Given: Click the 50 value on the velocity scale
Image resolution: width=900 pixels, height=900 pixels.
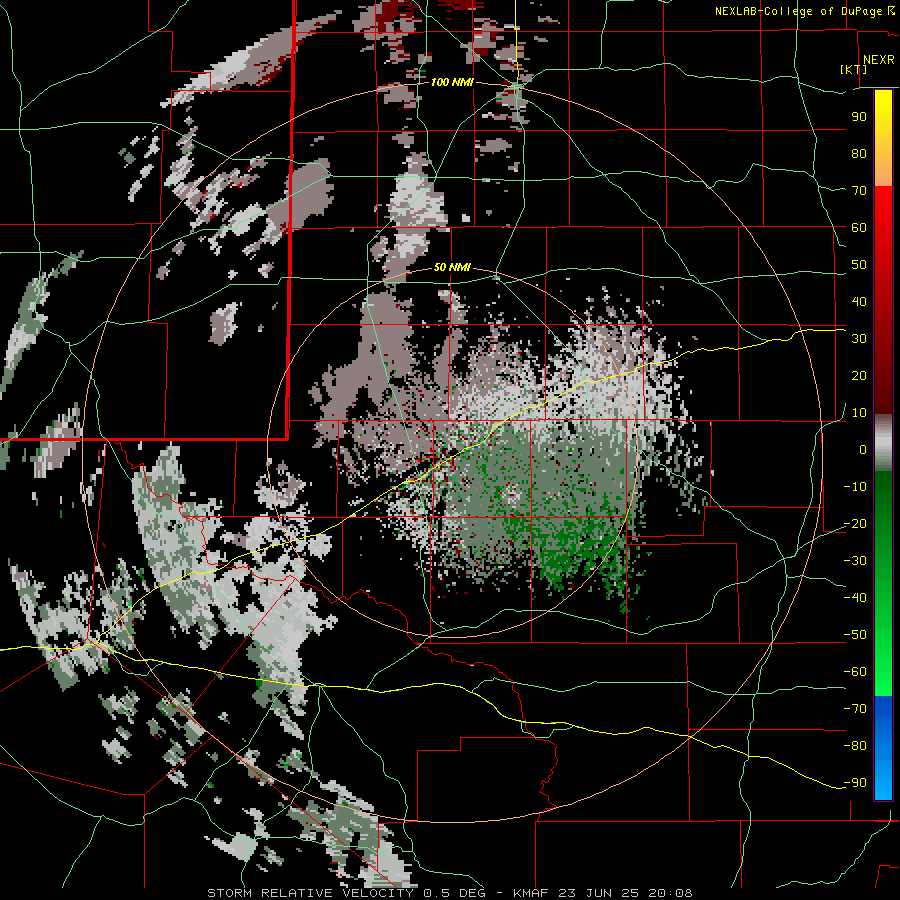Looking at the screenshot, I should point(859,265).
